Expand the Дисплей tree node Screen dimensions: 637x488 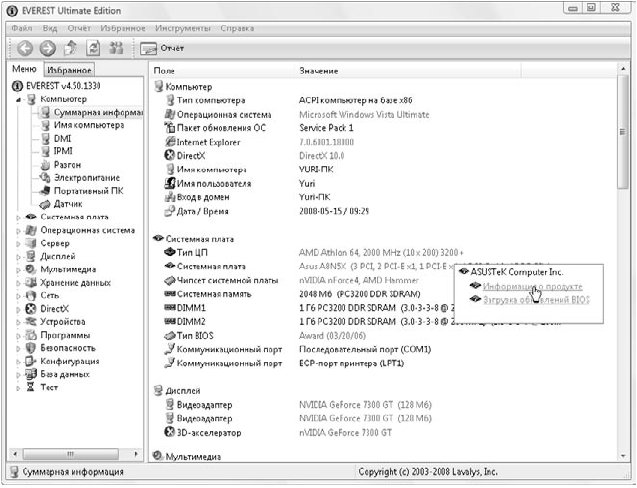18,256
